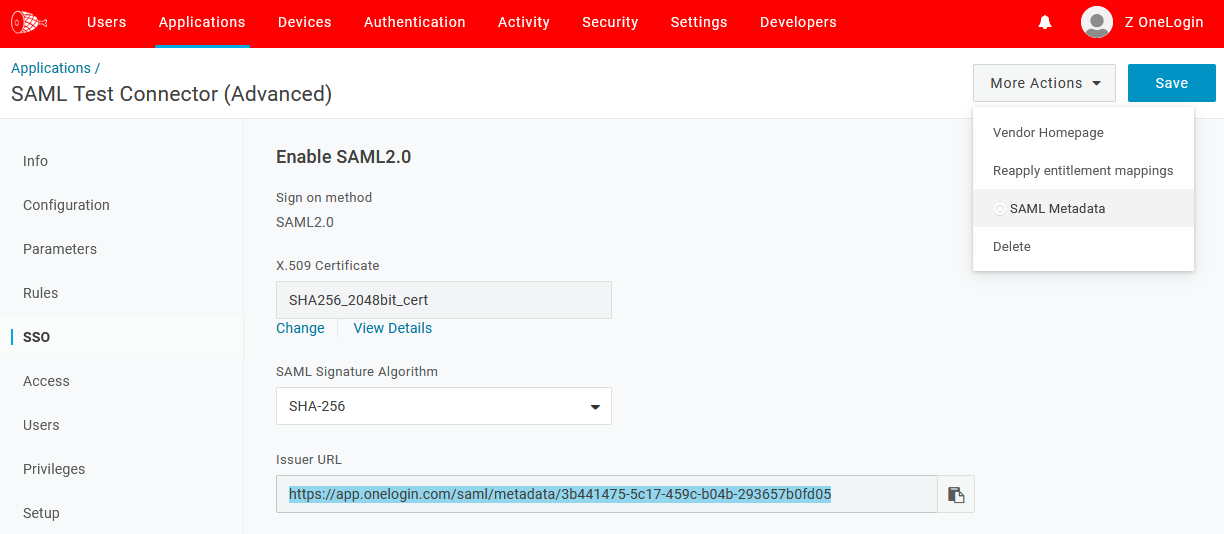Select SAML Metadata from the menu

tap(1057, 208)
